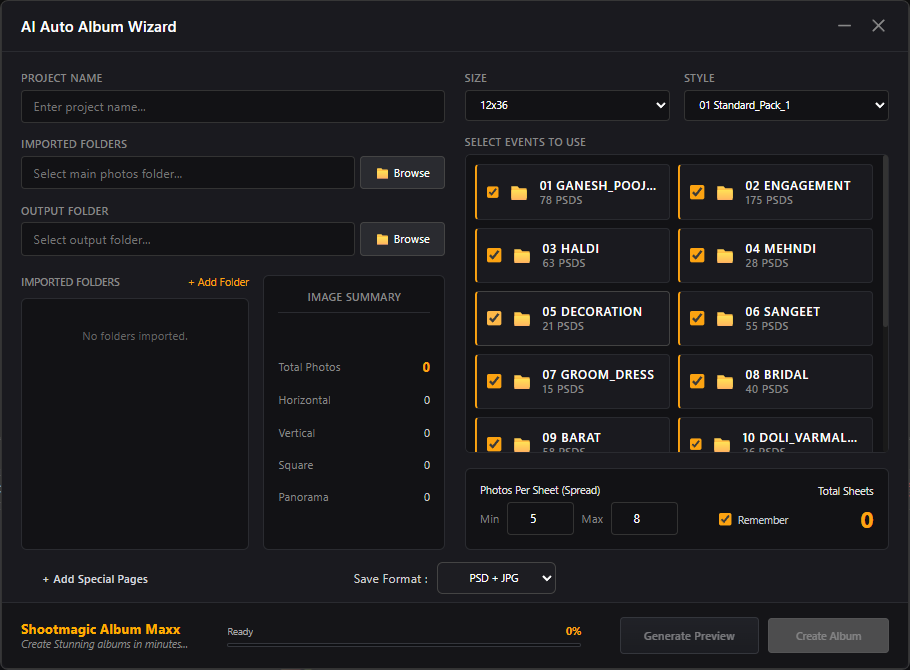Click the folder icon beside 05 DECORATION
This screenshot has width=910, height=670.
coord(522,319)
